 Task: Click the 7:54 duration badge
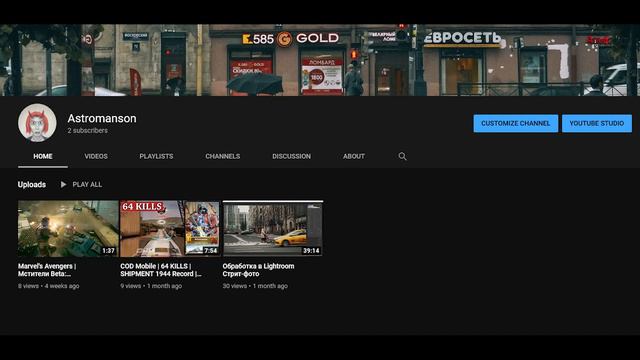pyautogui.click(x=211, y=251)
